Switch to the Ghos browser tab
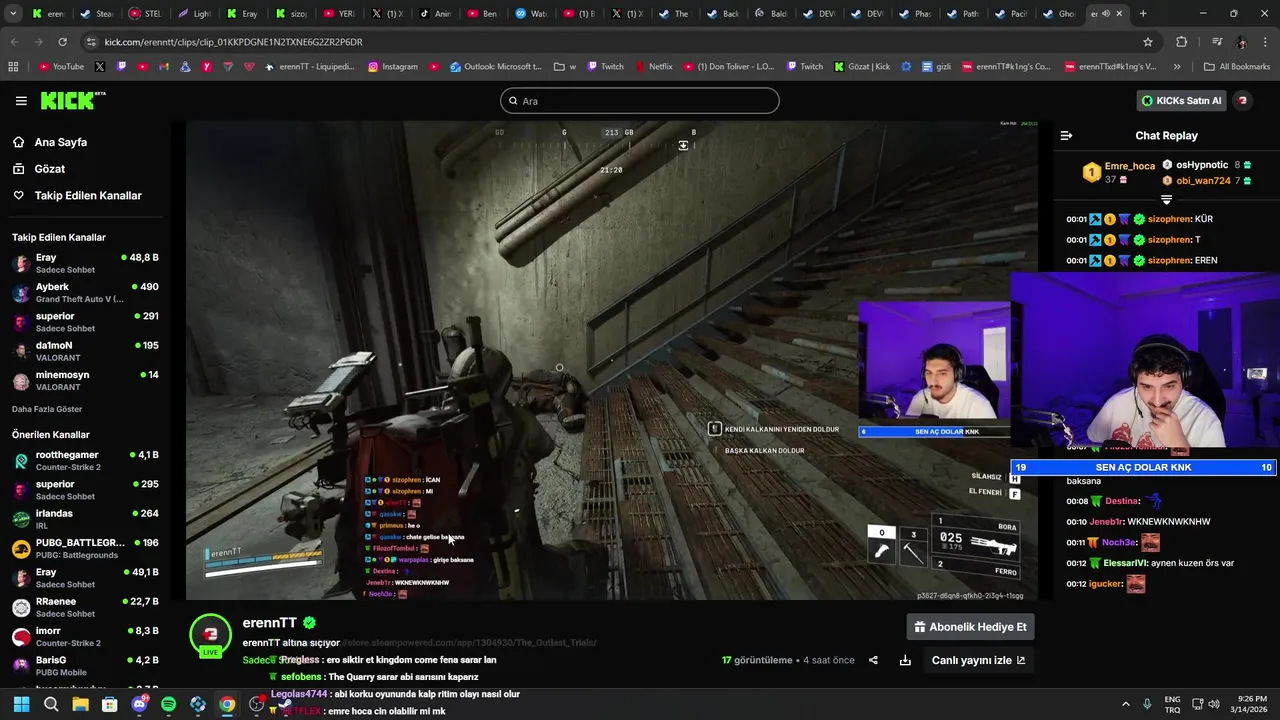Image resolution: width=1280 pixels, height=720 pixels. [x=1057, y=14]
